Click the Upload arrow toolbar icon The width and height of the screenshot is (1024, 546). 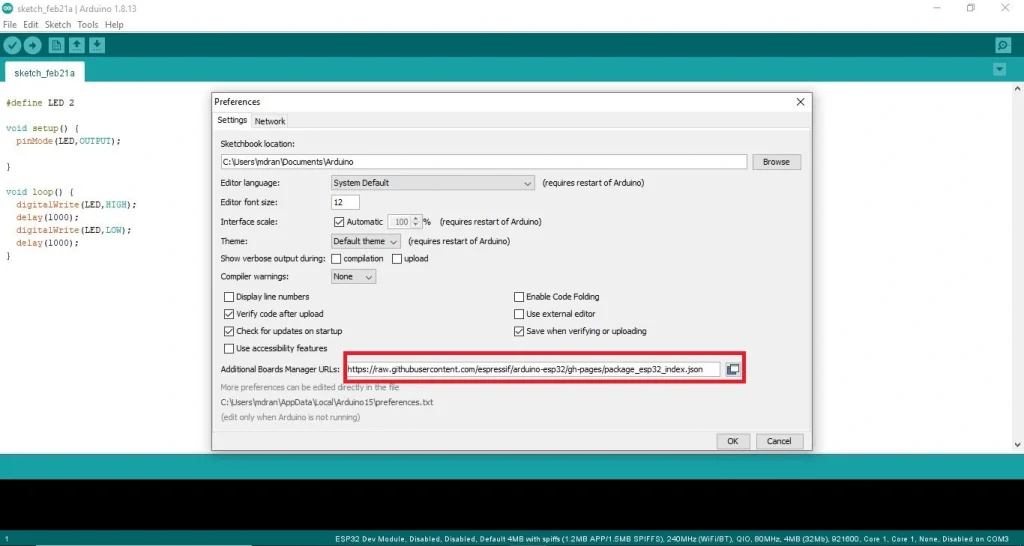pos(33,45)
